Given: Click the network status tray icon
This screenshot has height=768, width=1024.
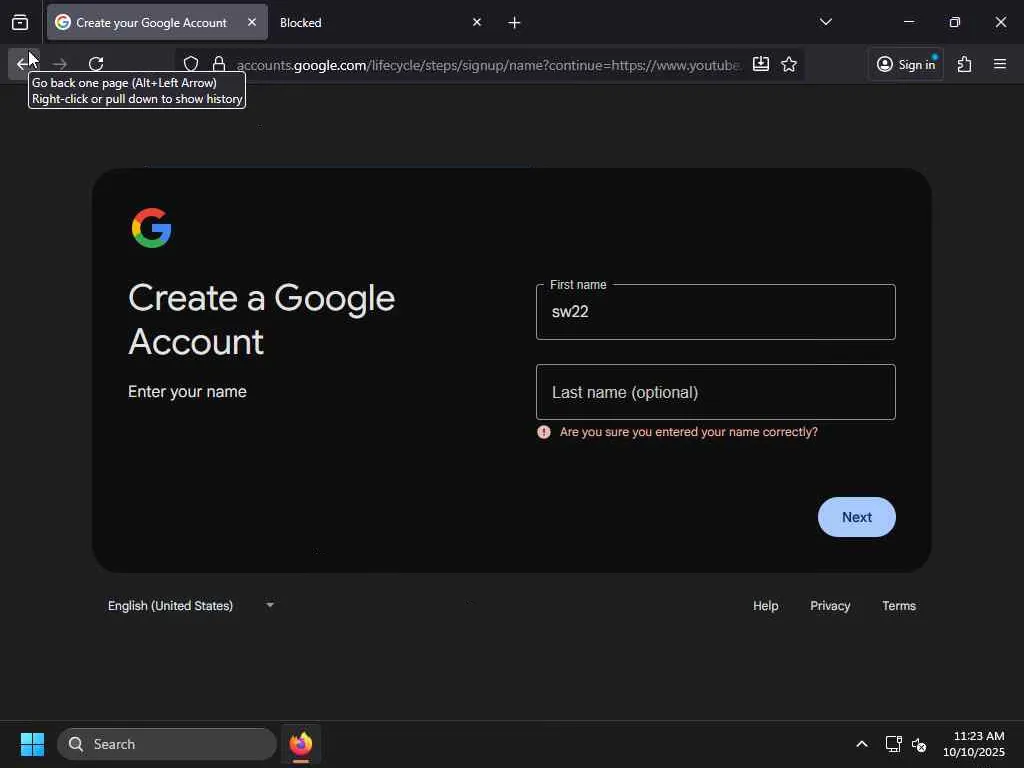Looking at the screenshot, I should coord(893,744).
